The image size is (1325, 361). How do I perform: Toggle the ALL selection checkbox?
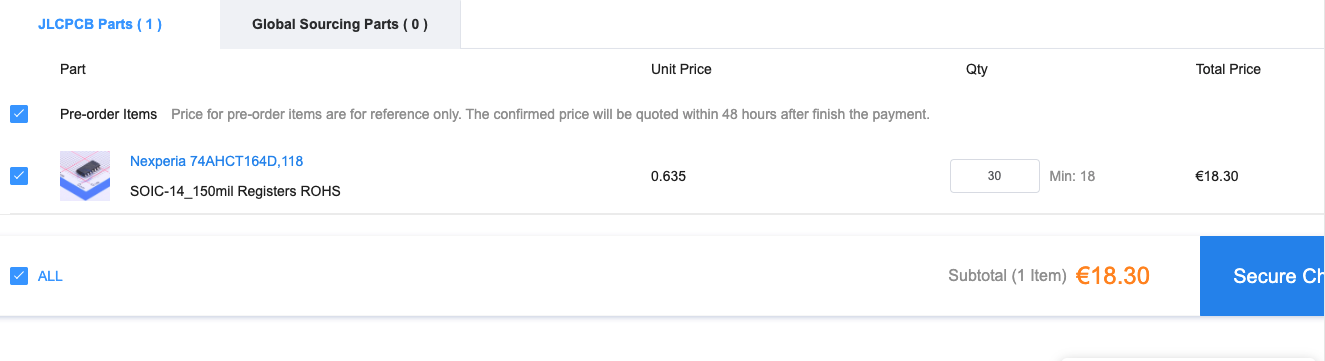point(19,276)
